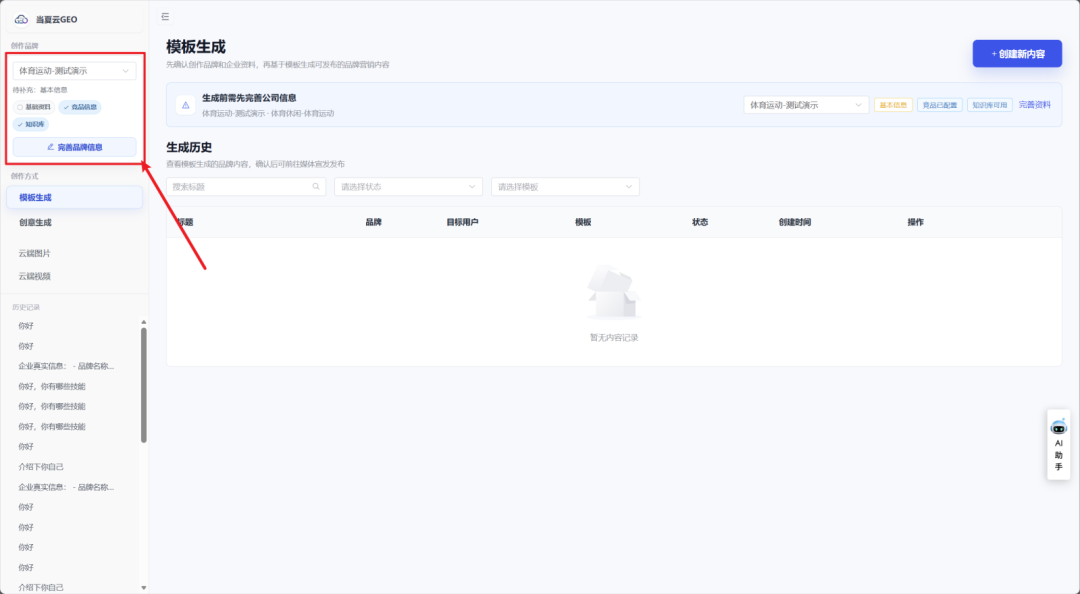Click the 状态 column header
The width and height of the screenshot is (1080, 594).
(700, 223)
